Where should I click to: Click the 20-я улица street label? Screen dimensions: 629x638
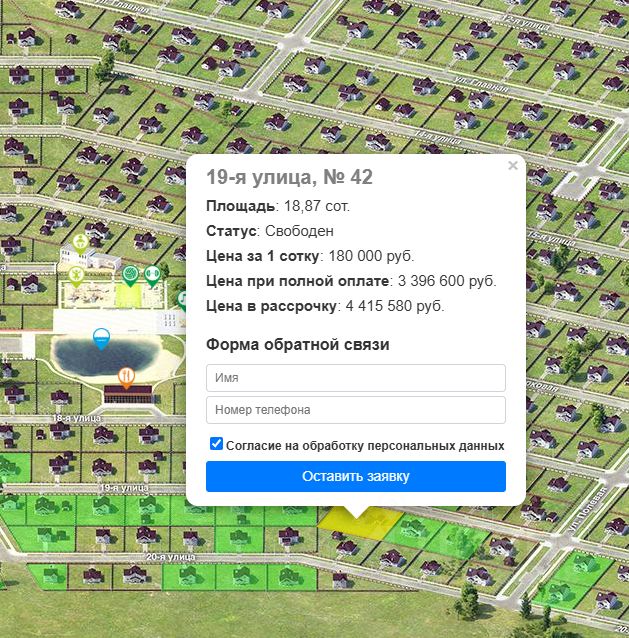[171, 557]
